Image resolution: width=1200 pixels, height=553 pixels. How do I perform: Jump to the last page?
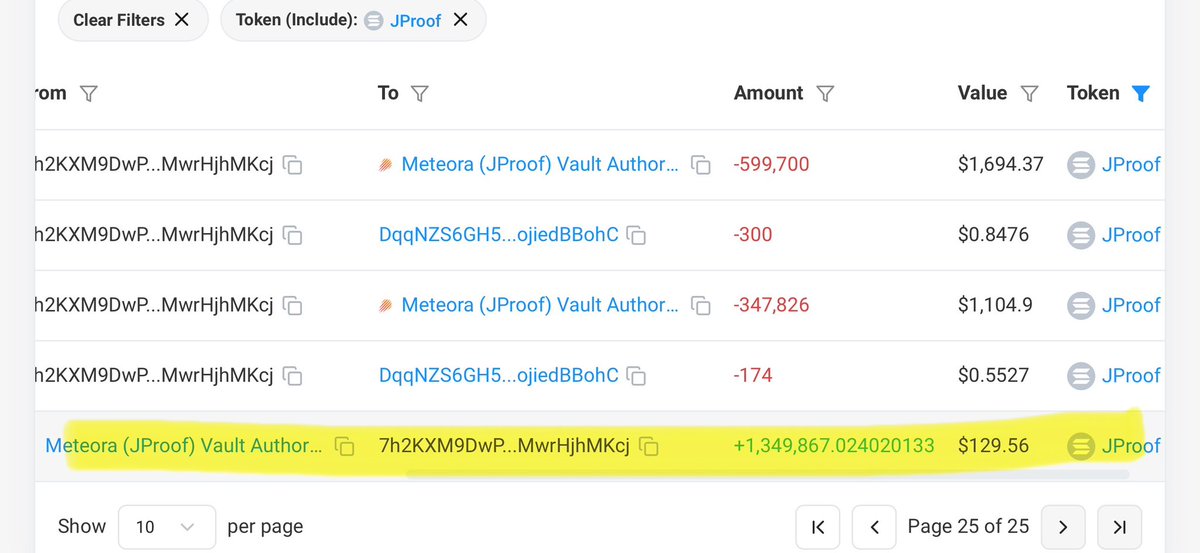[1119, 526]
